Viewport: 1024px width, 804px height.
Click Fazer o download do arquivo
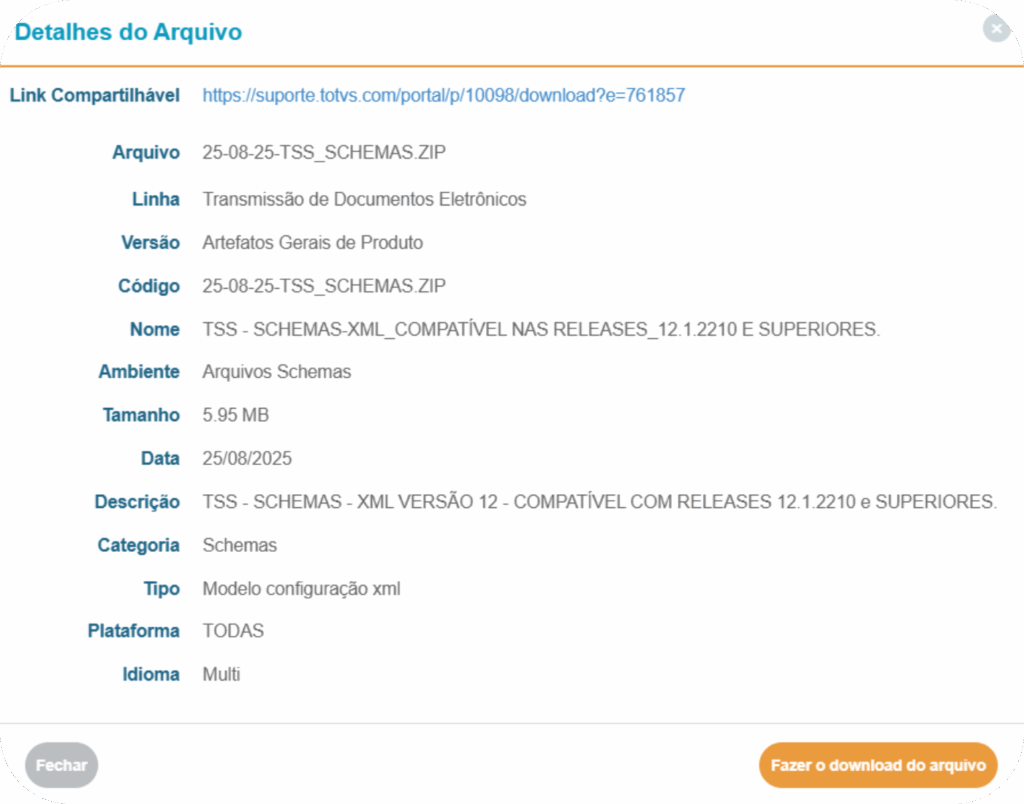[878, 765]
